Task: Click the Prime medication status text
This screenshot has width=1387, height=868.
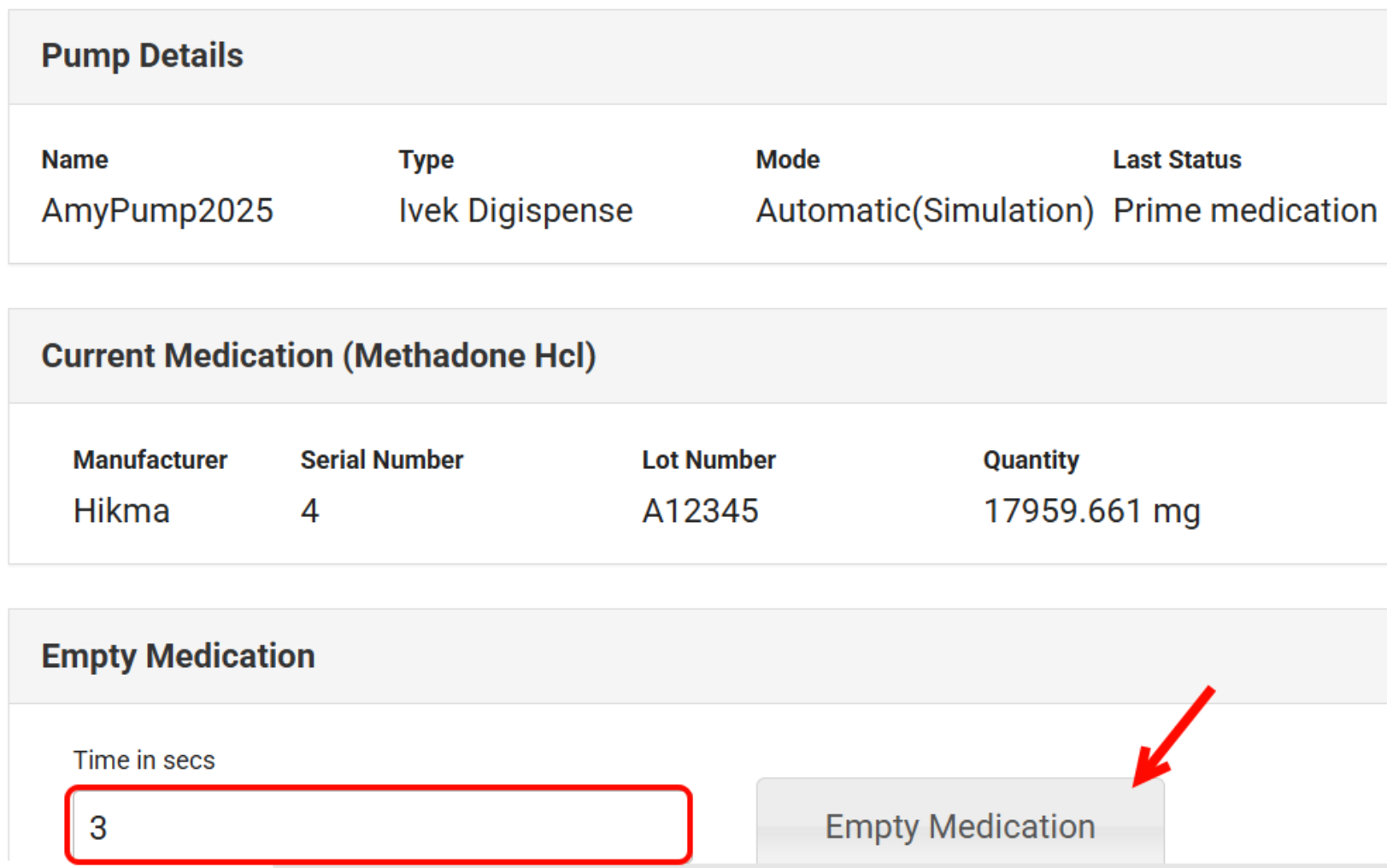Action: [x=1244, y=211]
